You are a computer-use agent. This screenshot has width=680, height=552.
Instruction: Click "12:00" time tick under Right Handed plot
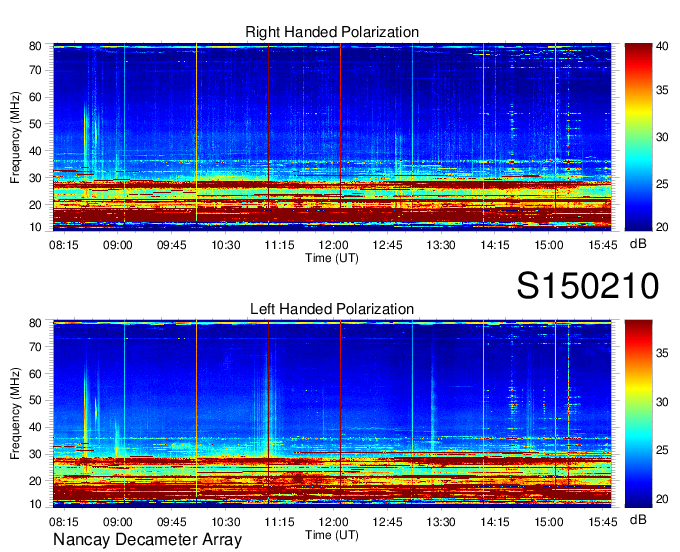333,245
